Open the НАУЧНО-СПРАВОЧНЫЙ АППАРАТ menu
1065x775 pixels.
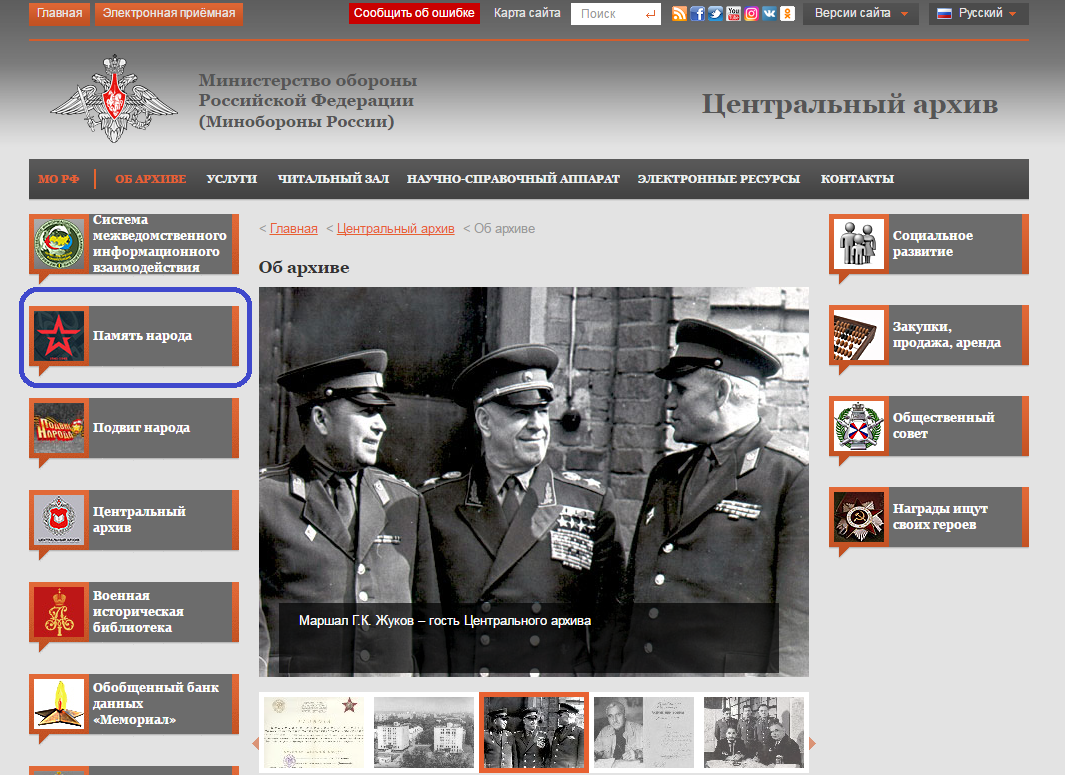coord(513,179)
